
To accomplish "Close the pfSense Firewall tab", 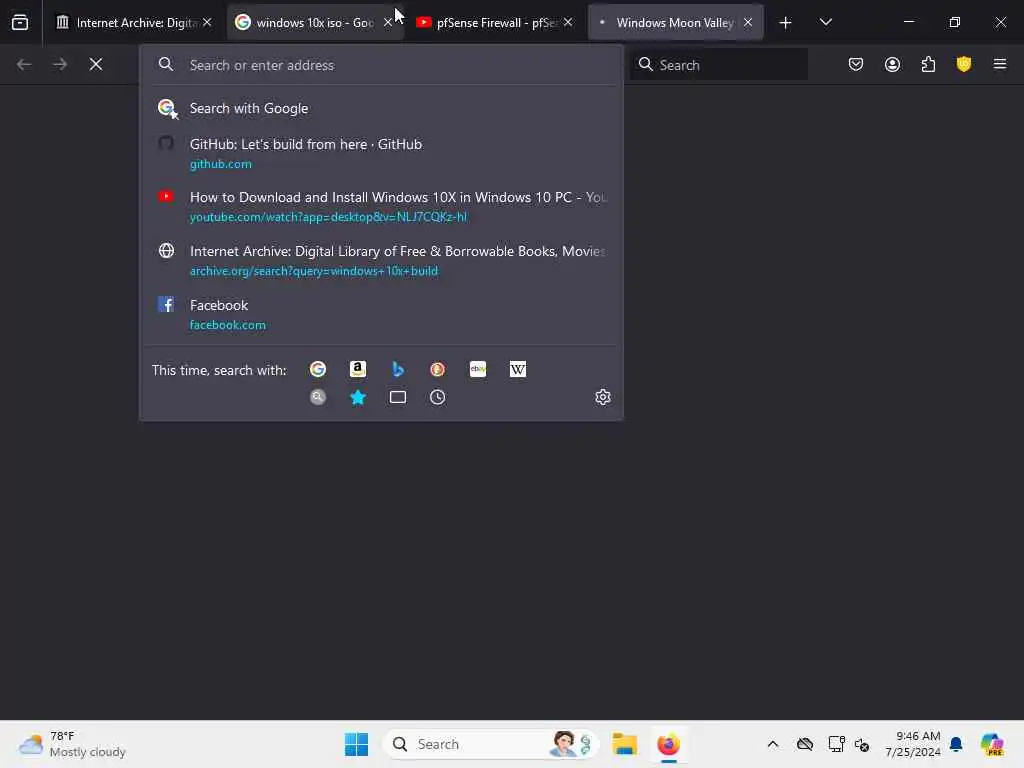I will point(568,22).
